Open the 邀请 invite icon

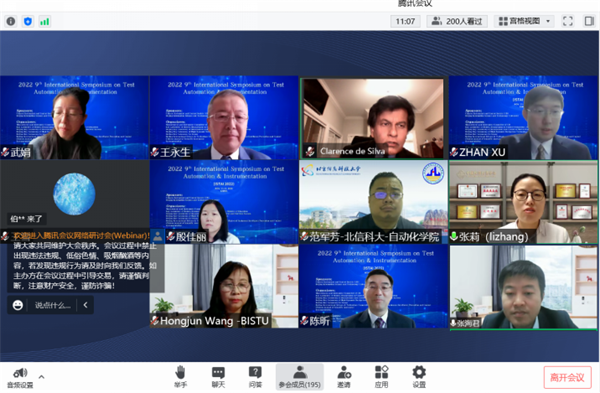tap(344, 377)
